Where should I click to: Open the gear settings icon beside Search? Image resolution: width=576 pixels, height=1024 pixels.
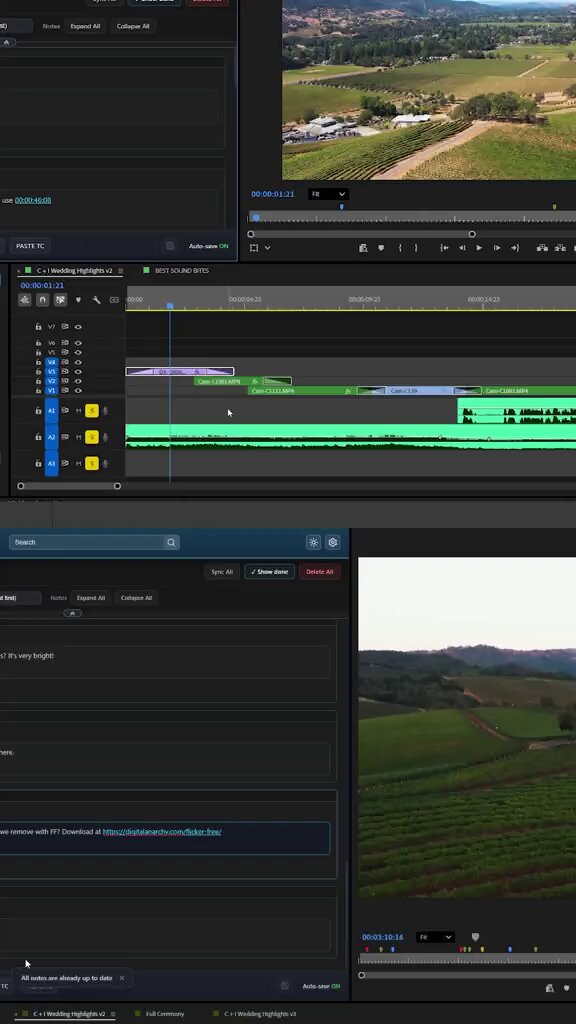pyautogui.click(x=333, y=542)
